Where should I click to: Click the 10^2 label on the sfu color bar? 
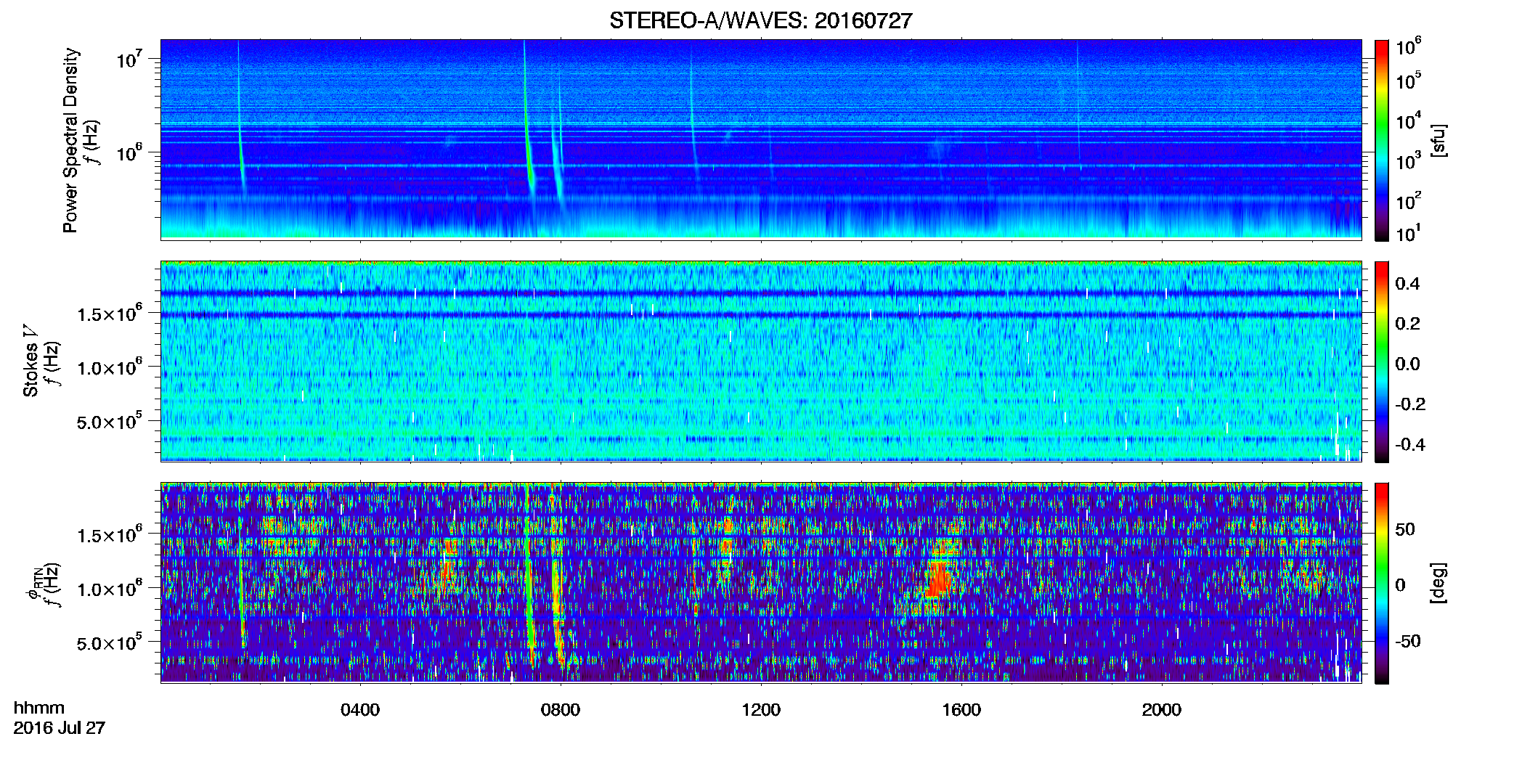pos(1409,200)
